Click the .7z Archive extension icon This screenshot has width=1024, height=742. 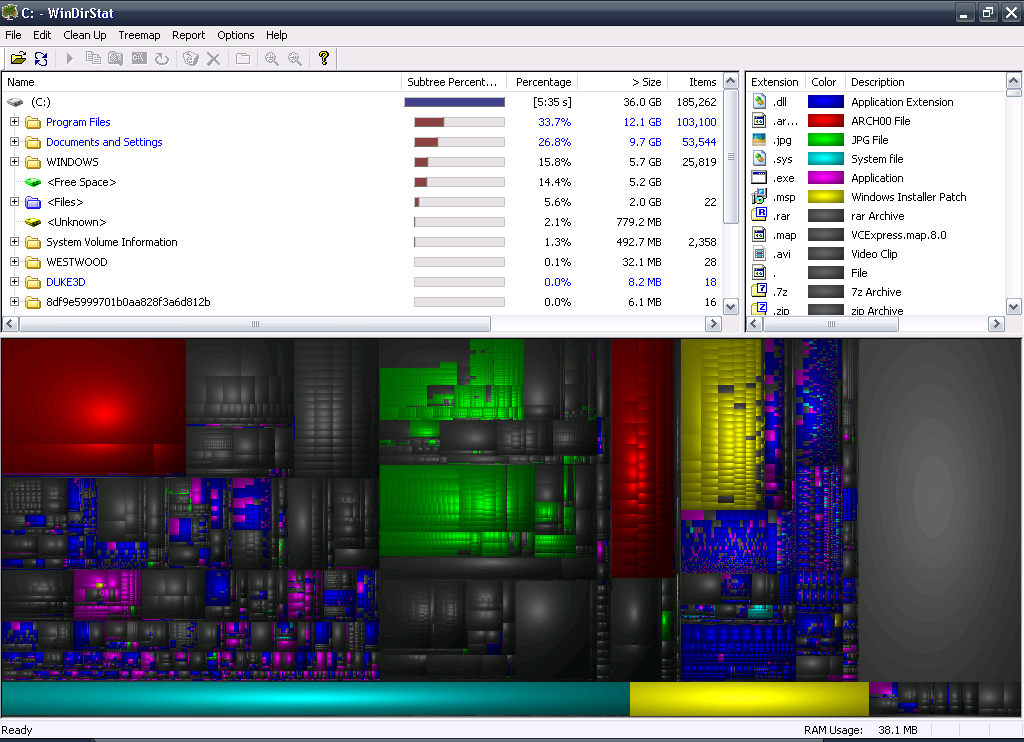coord(758,291)
